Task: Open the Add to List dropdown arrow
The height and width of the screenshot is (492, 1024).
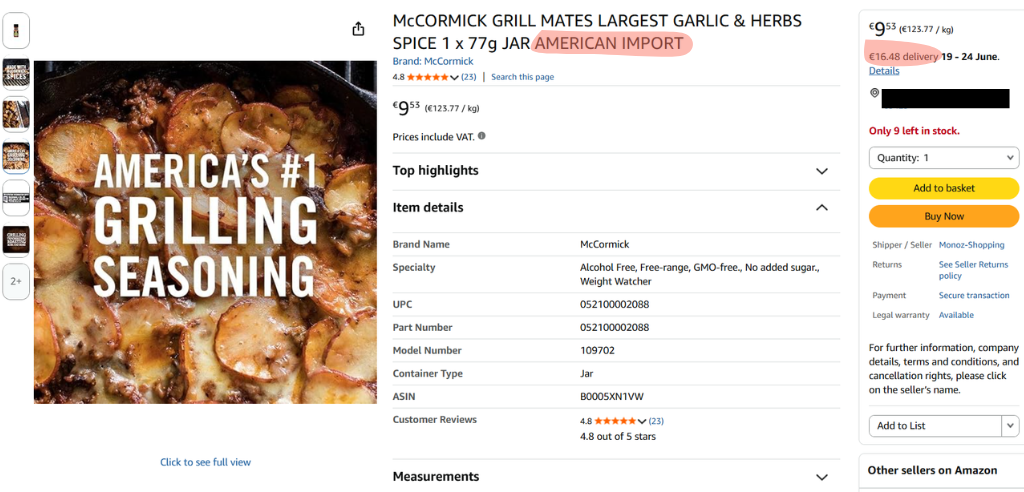Action: [1010, 425]
